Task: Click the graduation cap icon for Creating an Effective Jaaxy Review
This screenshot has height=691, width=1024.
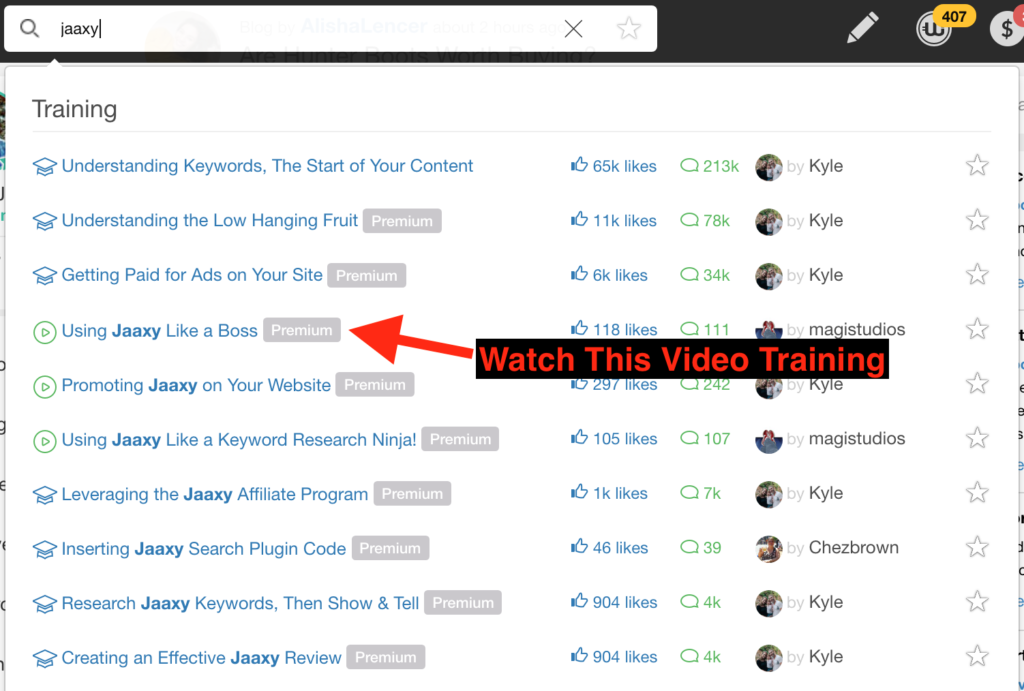Action: 44,658
